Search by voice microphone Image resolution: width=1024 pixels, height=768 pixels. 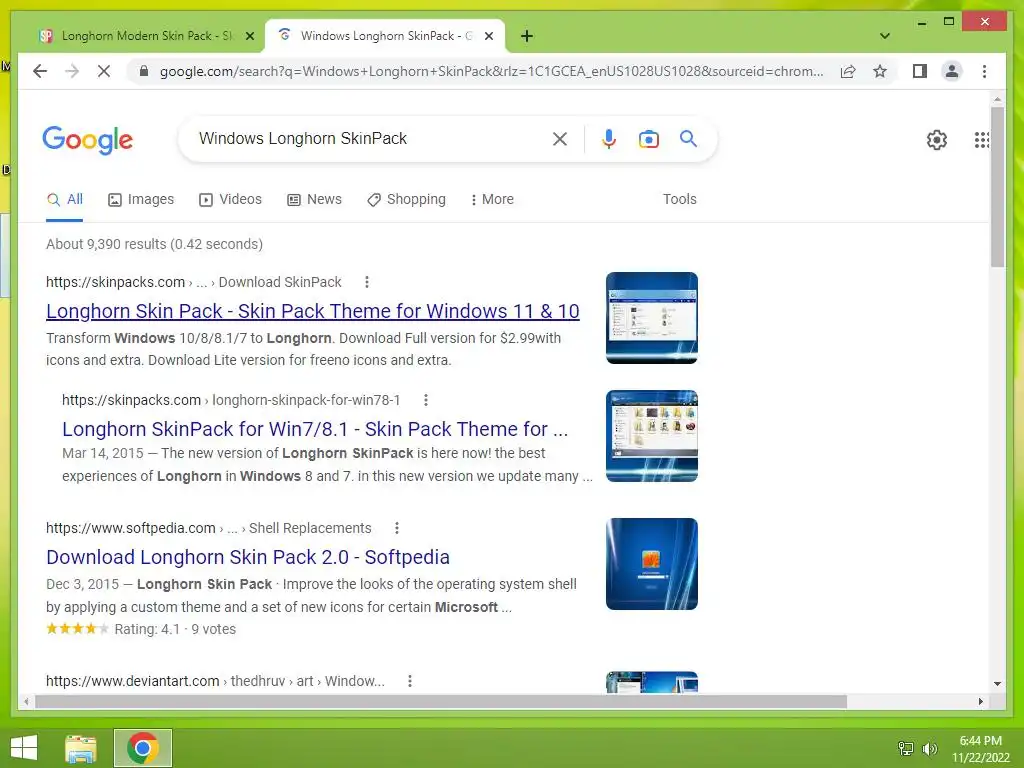pyautogui.click(x=609, y=139)
